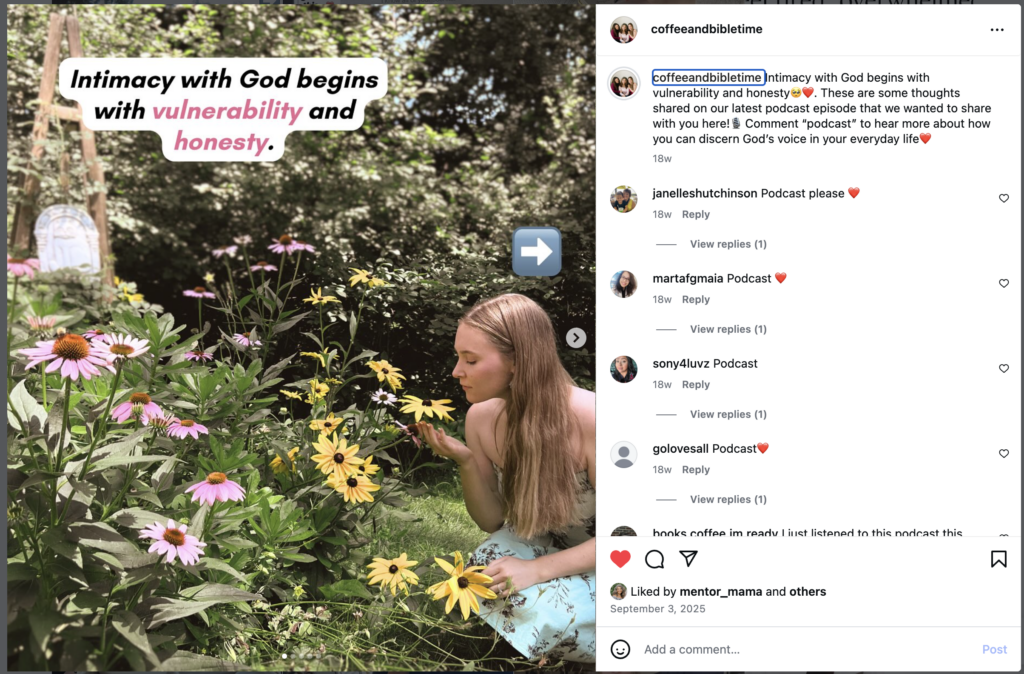Expand replies under janelleshutchinson's comment
Viewport: 1024px width, 674px height.
tap(728, 243)
